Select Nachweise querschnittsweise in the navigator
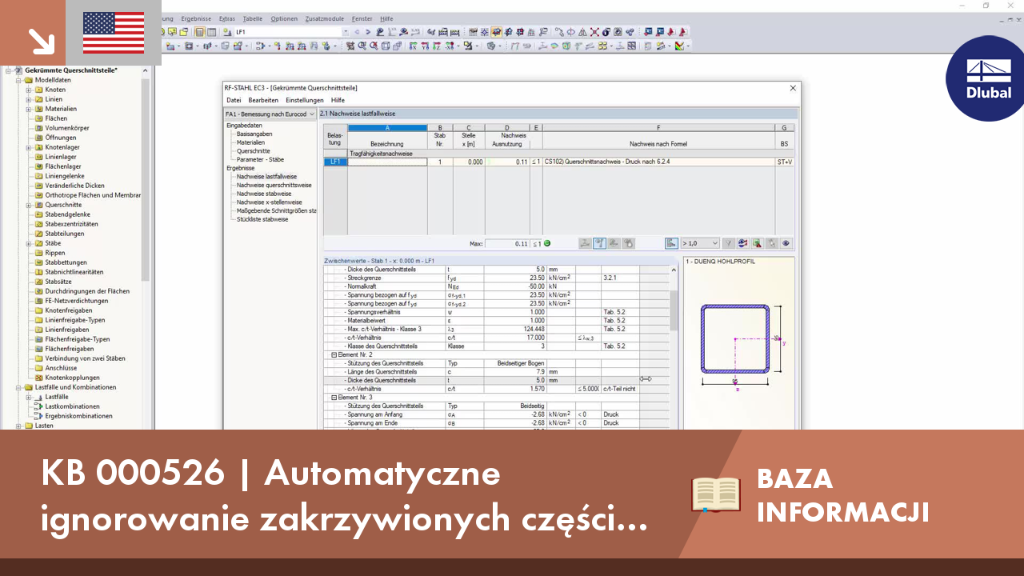Image resolution: width=1024 pixels, height=576 pixels. click(274, 185)
